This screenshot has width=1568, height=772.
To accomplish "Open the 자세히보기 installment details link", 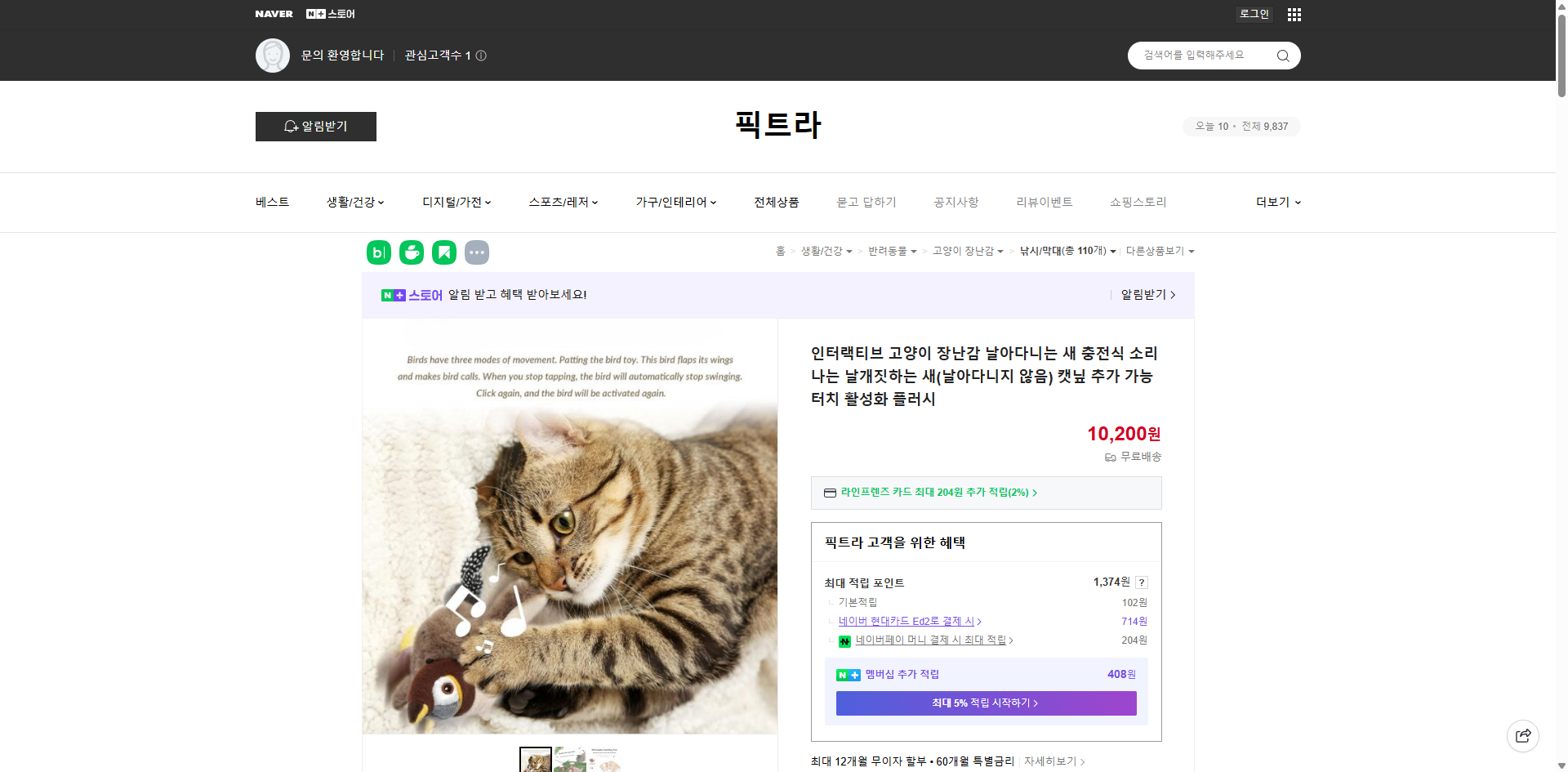I will pos(1050,761).
